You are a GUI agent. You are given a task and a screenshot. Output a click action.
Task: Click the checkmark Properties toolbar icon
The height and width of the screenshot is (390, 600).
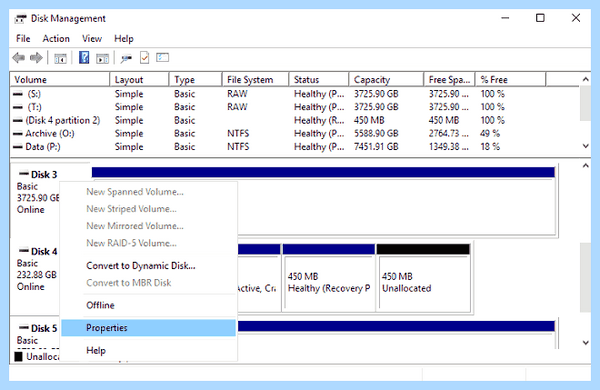pos(144,58)
